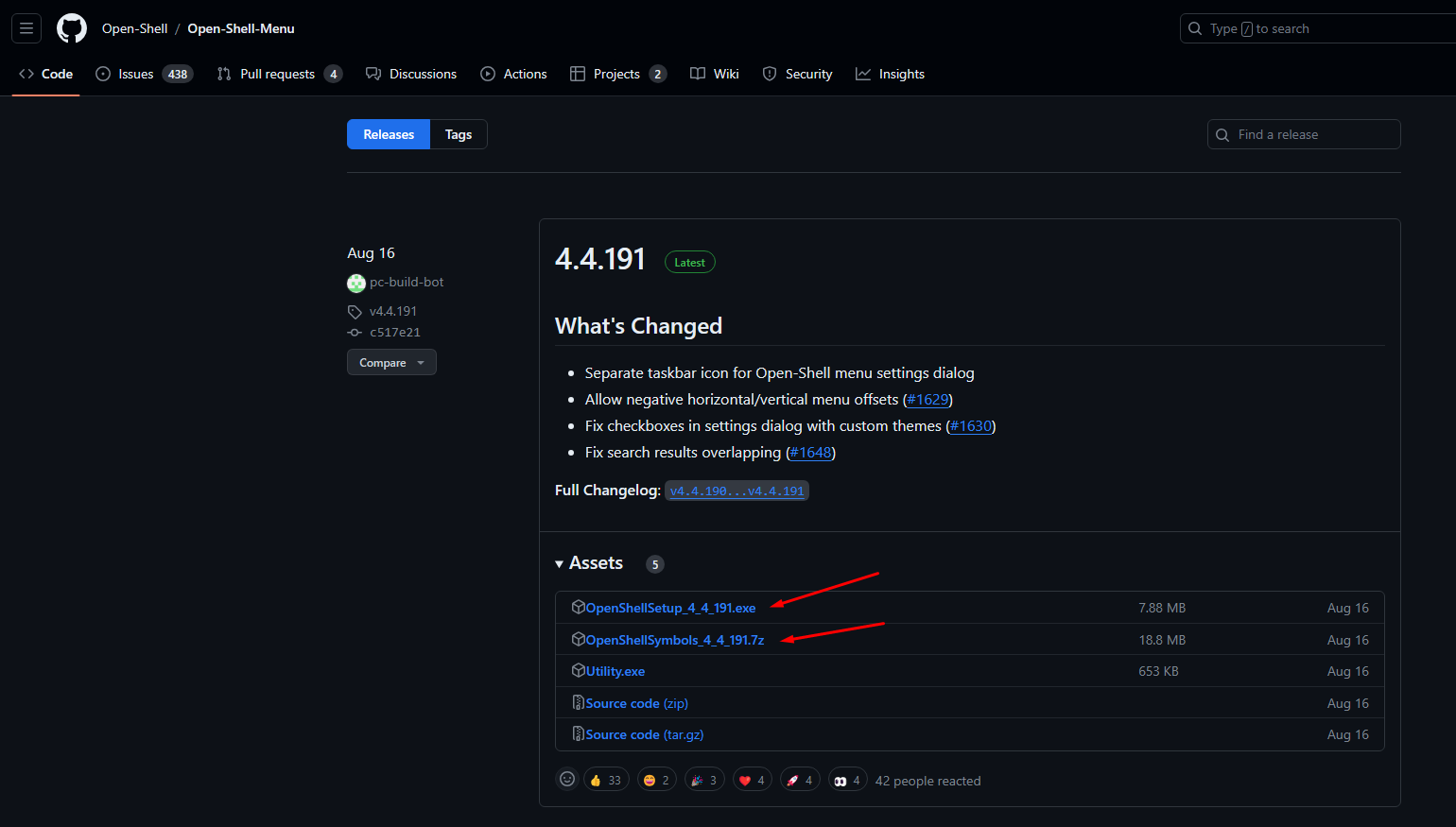
Task: Open the Open-Shell organization link
Action: pos(134,28)
